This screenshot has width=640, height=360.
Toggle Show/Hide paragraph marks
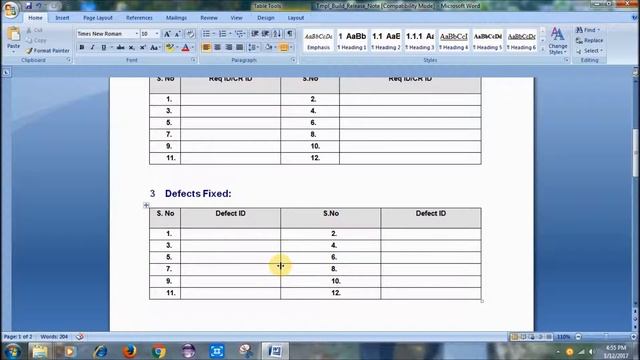click(x=289, y=34)
